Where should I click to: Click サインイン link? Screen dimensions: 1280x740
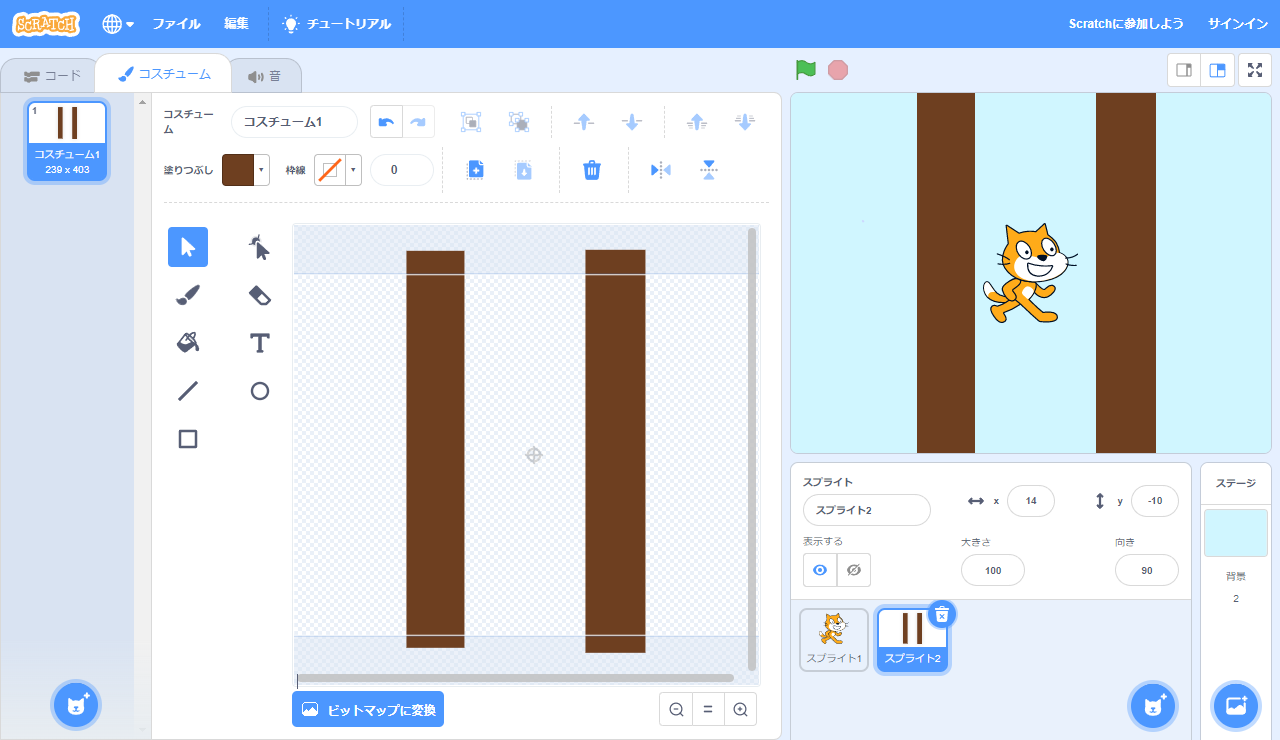[x=1238, y=24]
